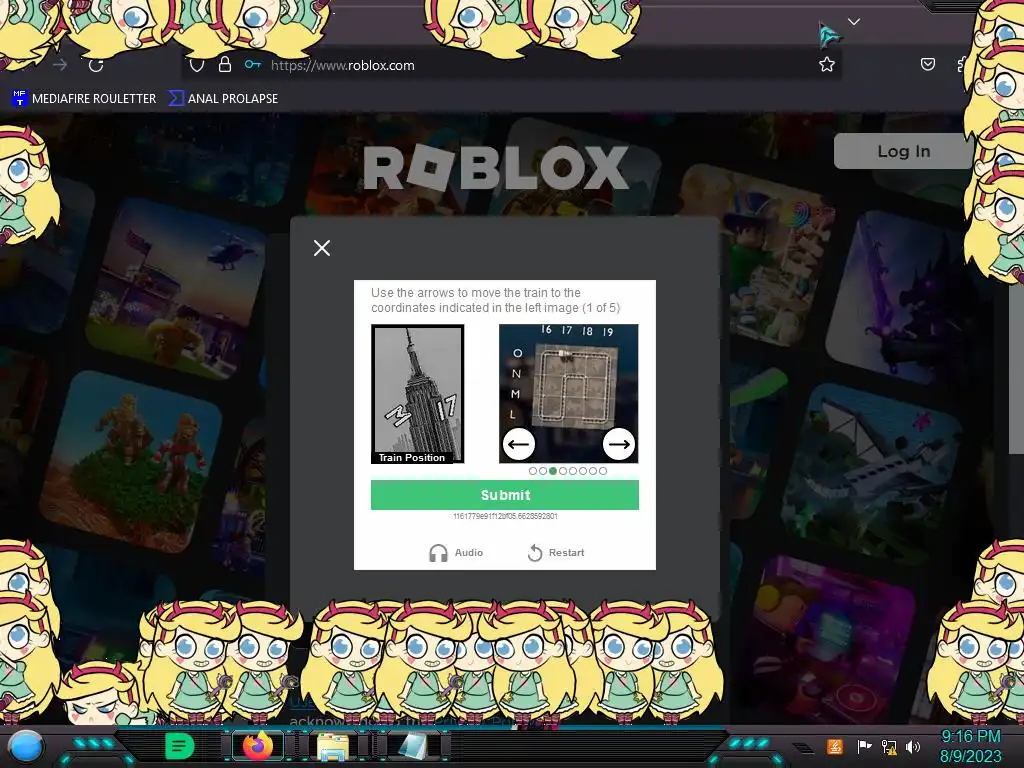Open File Explorer from the taskbar
The image size is (1024, 768).
point(332,746)
